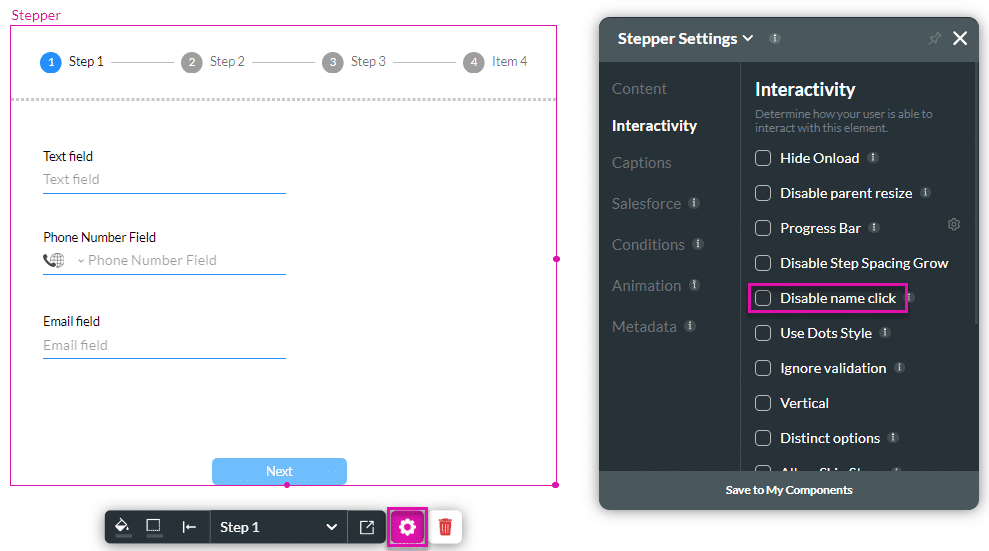Screen dimensions: 989x551
Task: Switch to Salesforce tab
Action: coord(647,204)
